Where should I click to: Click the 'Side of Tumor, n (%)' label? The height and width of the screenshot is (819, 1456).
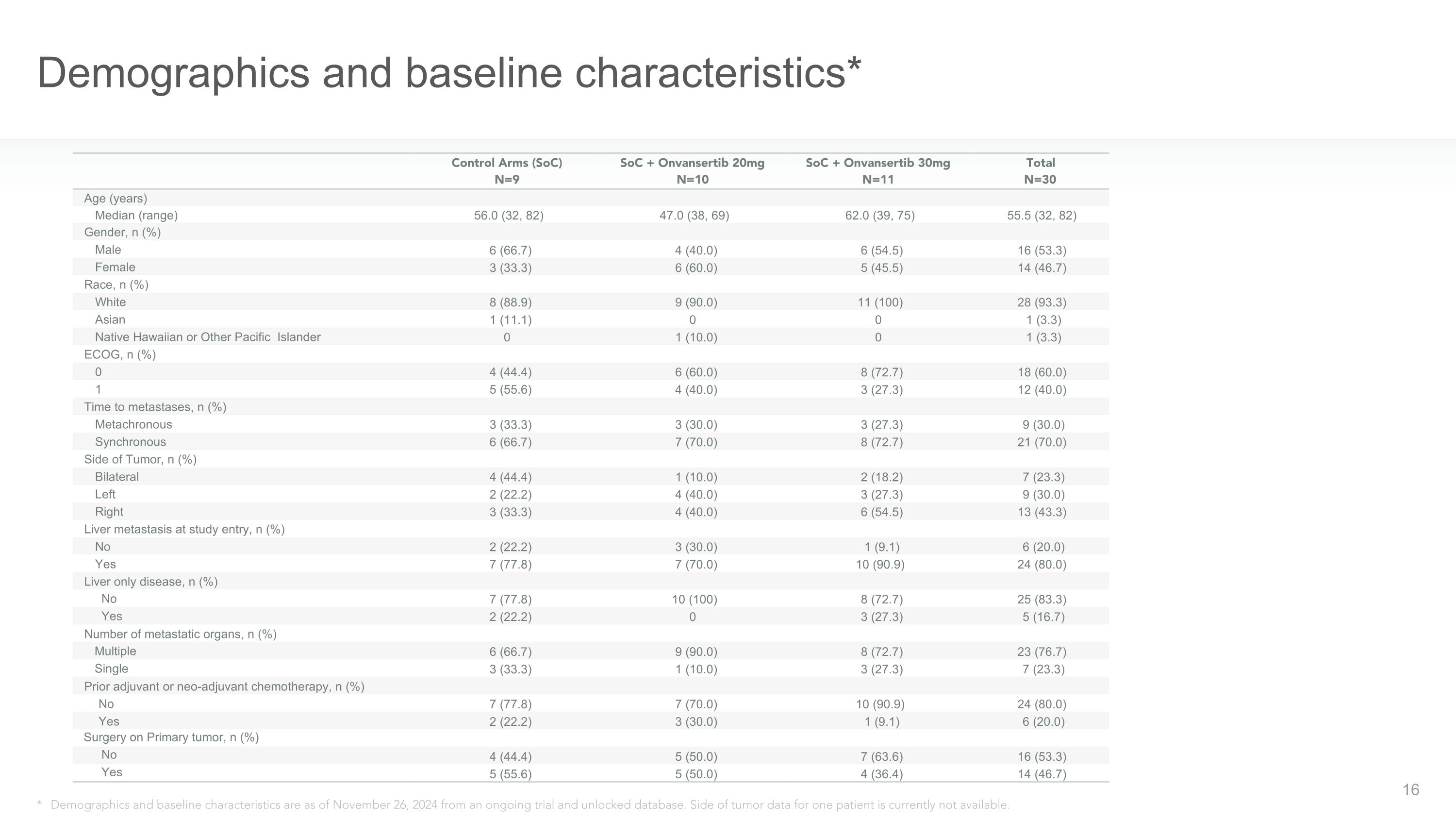[140, 460]
